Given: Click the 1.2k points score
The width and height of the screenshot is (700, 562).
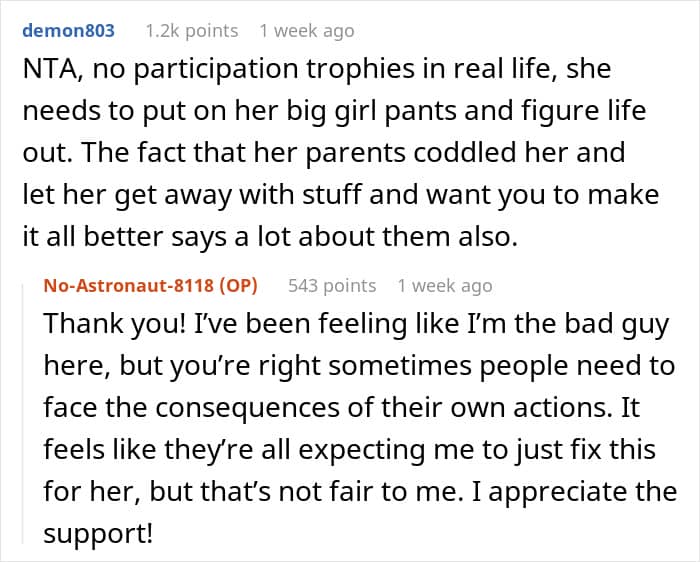Looking at the screenshot, I should click(x=192, y=31).
